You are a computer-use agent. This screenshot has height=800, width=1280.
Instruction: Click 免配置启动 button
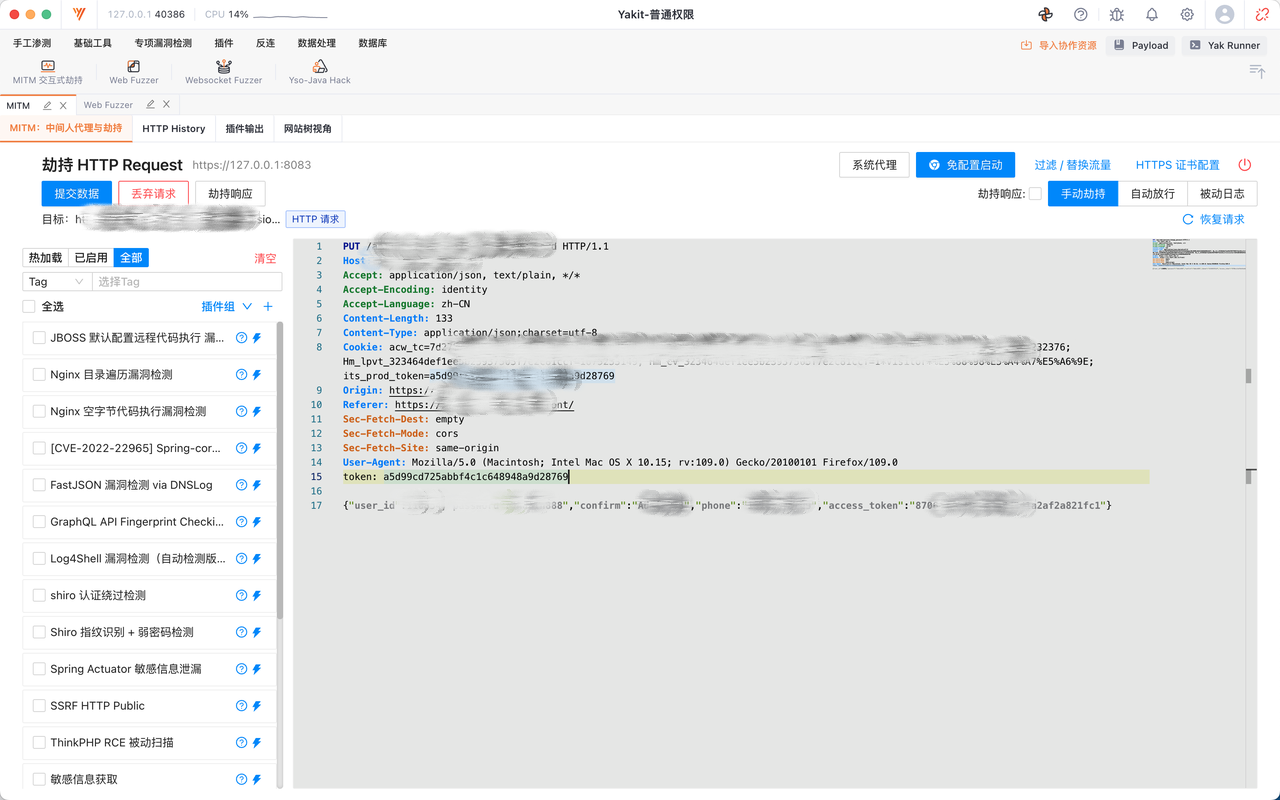click(966, 165)
